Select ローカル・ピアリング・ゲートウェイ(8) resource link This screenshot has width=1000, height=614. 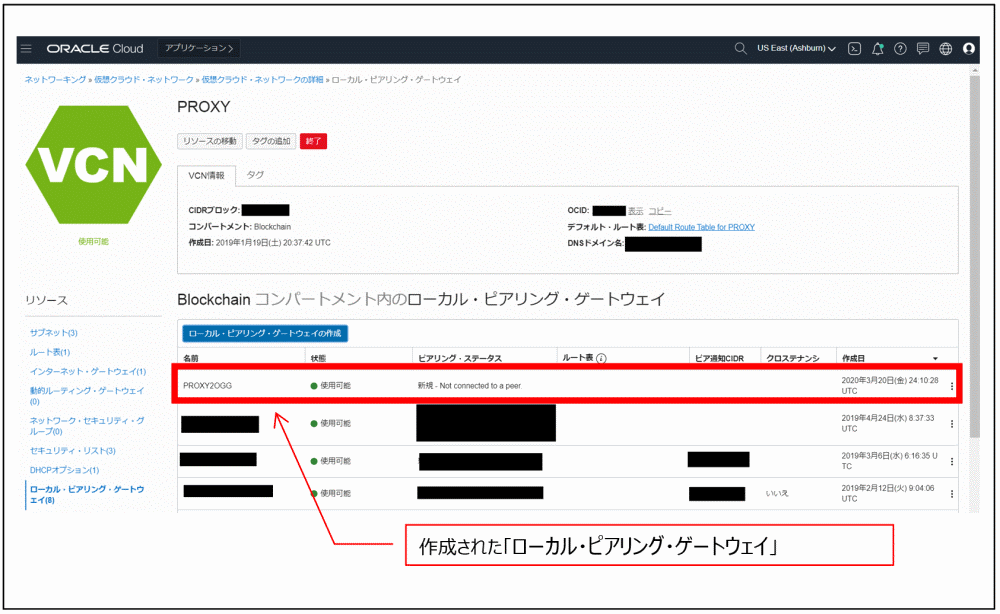click(x=87, y=494)
